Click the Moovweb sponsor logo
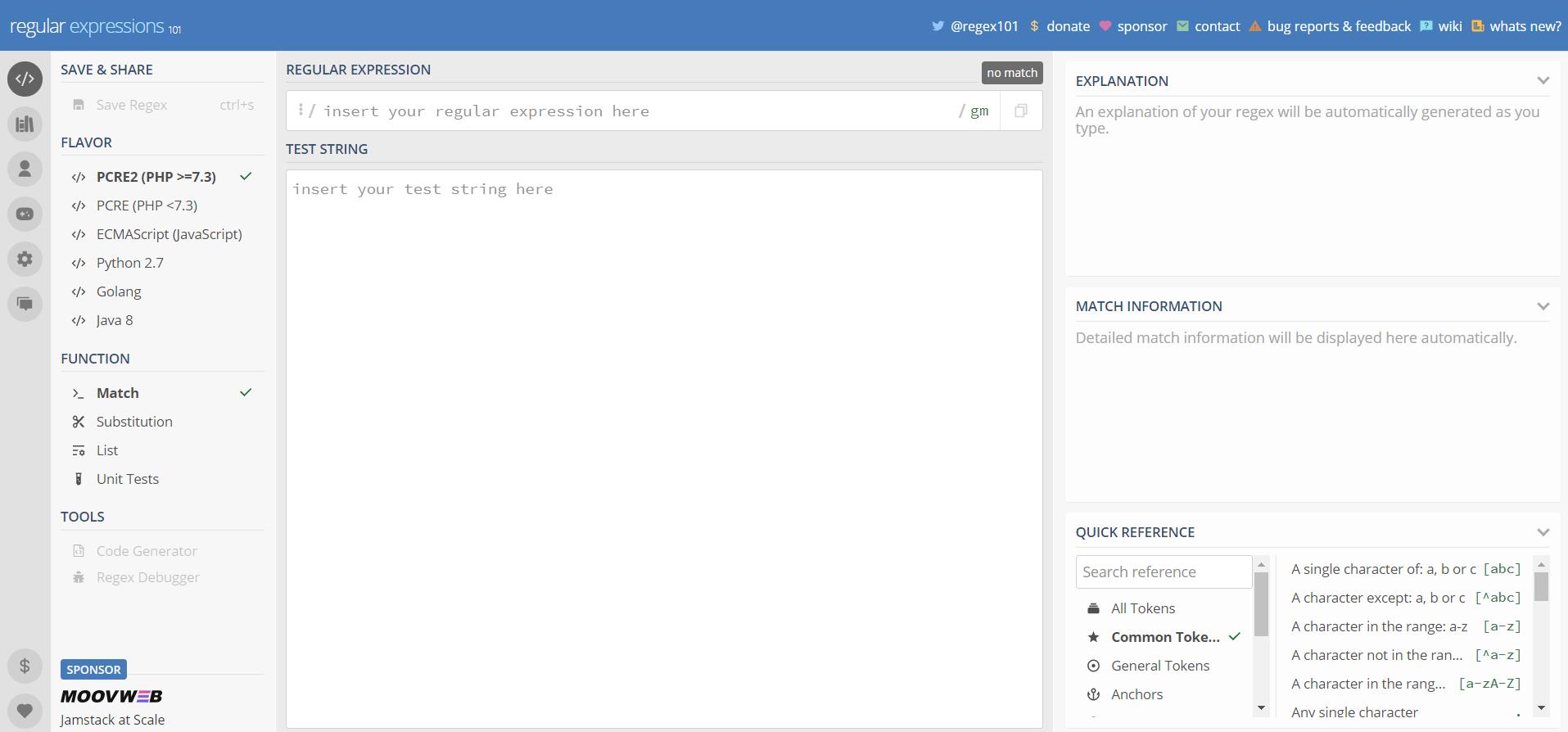Screen dimensions: 1568x732 [111, 696]
